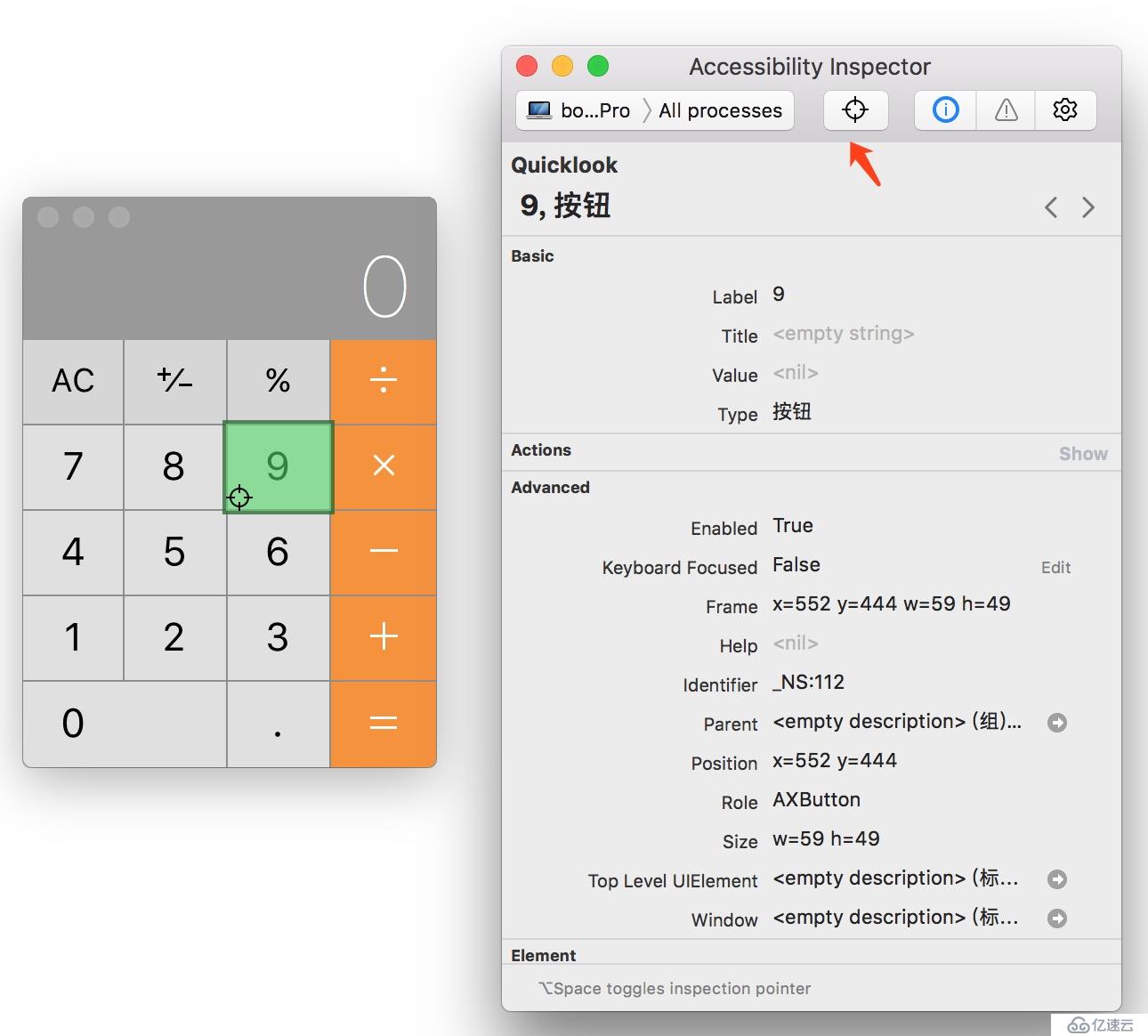Screen dimensions: 1148x1036
Task: Click minus key in Calculator
Action: pyautogui.click(x=384, y=552)
